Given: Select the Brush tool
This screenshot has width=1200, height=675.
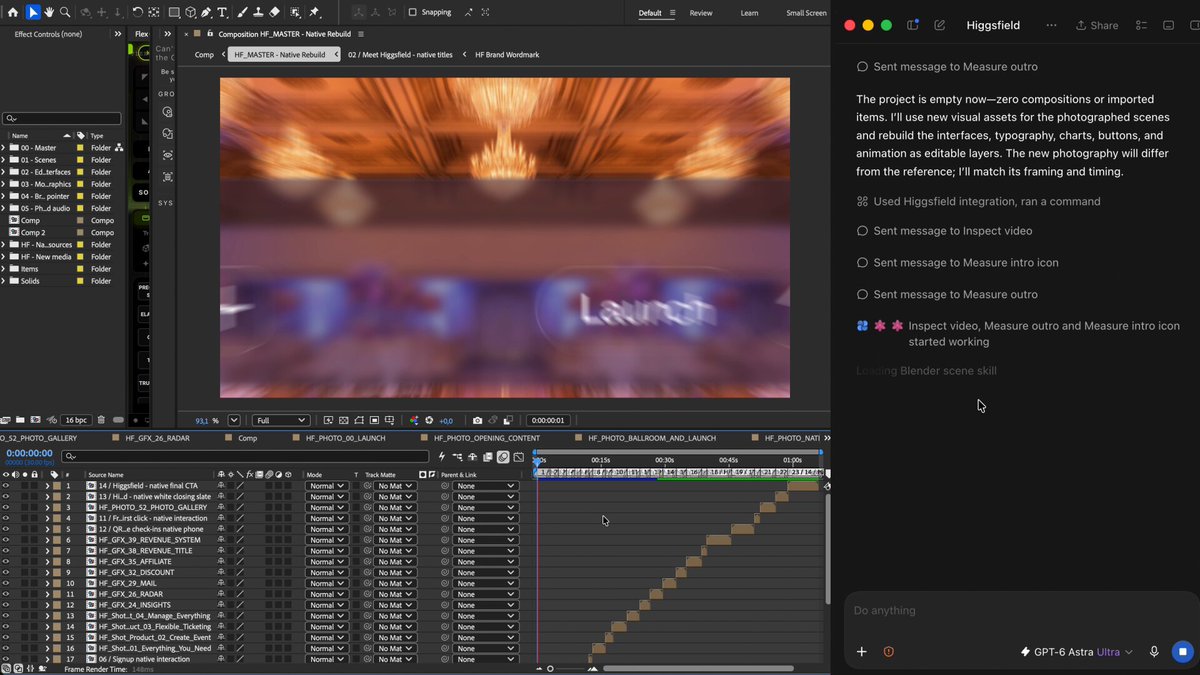Looking at the screenshot, I should [x=241, y=12].
